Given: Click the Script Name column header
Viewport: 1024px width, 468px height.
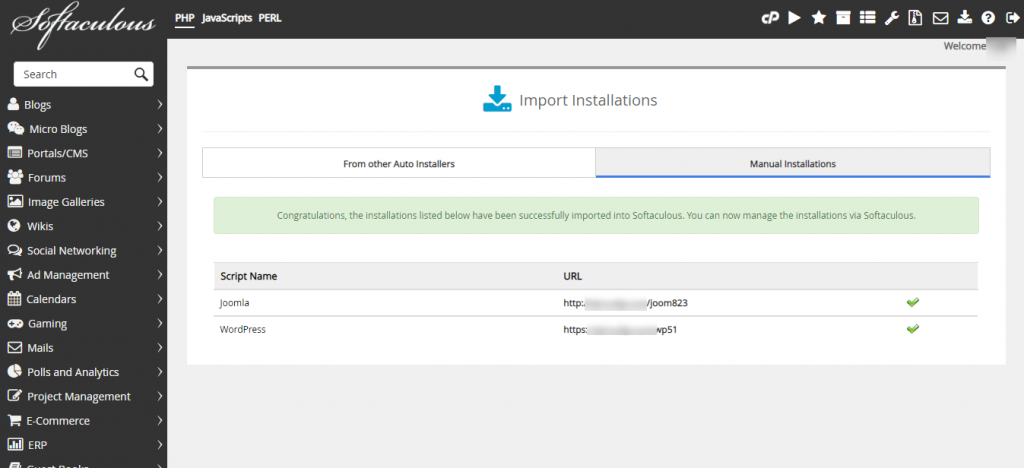Looking at the screenshot, I should [x=249, y=276].
